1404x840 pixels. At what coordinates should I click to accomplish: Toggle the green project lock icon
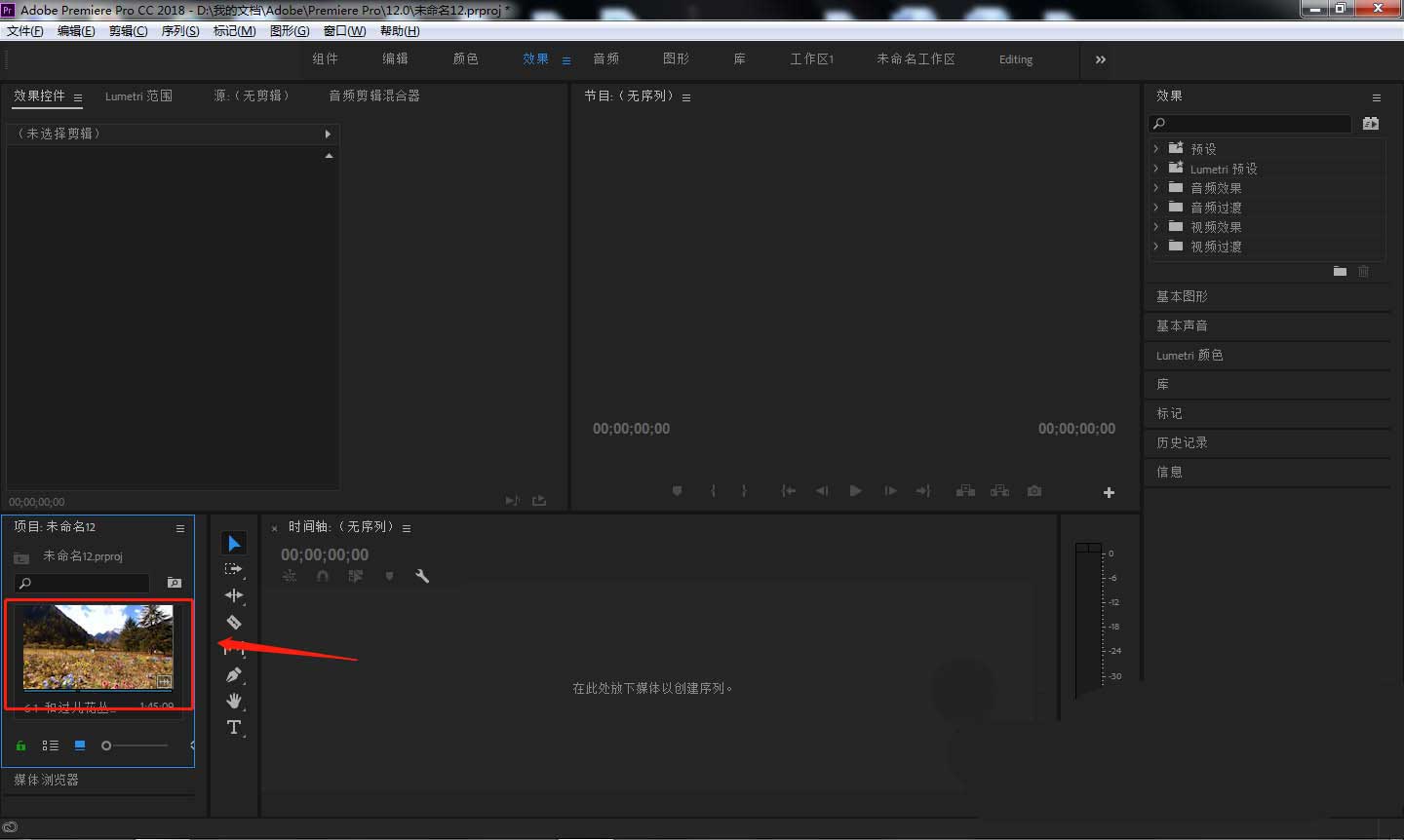tap(19, 745)
